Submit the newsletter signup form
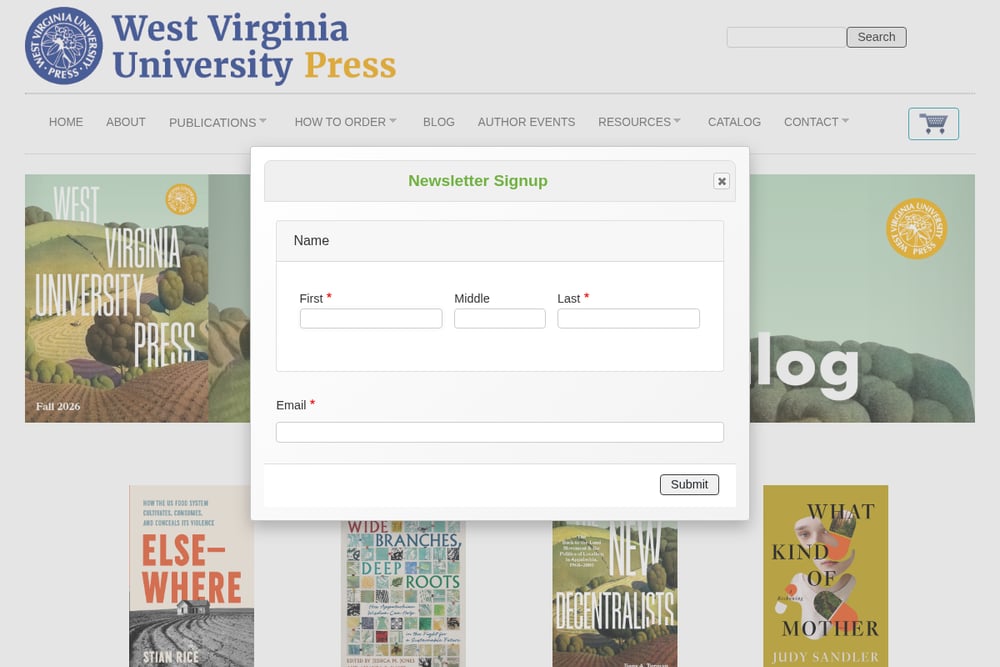1000x667 pixels. click(689, 485)
